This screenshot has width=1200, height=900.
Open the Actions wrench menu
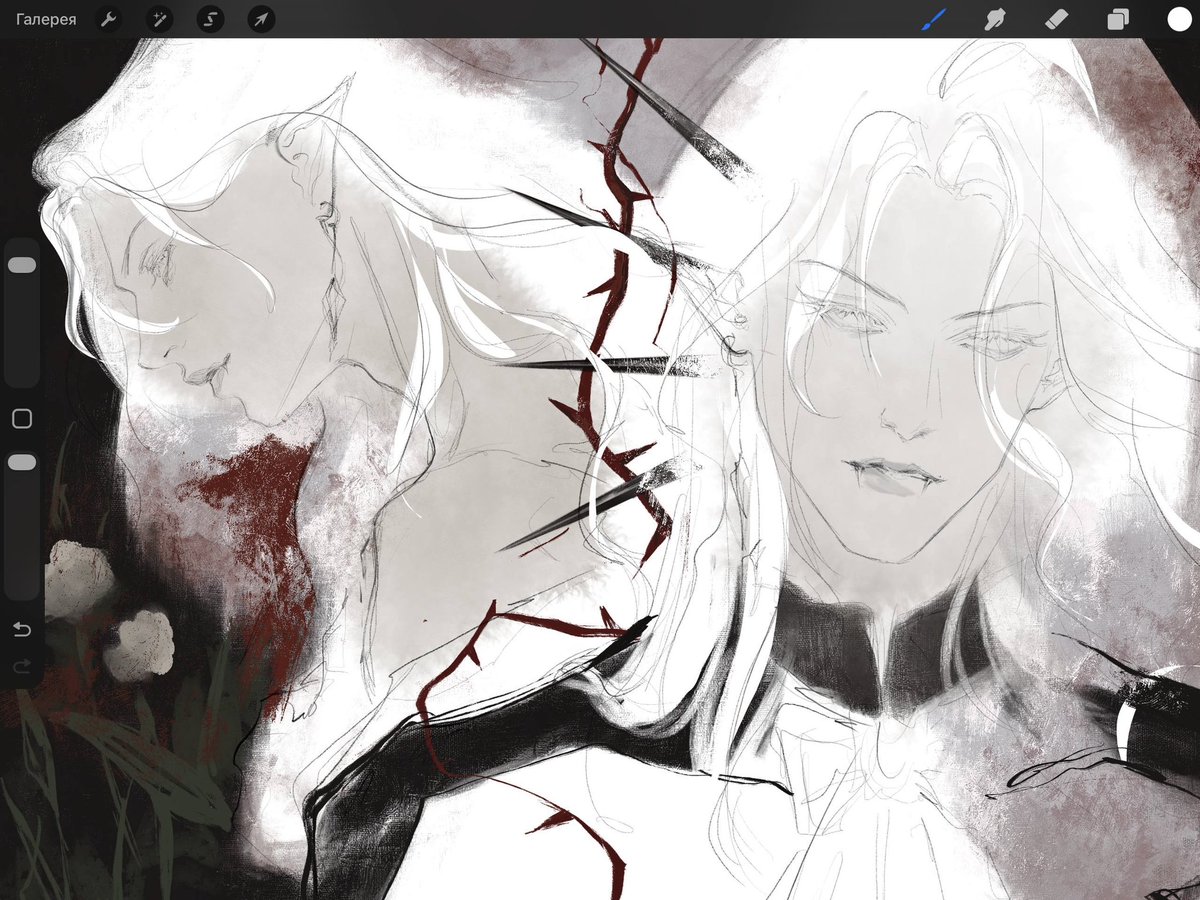click(x=109, y=19)
